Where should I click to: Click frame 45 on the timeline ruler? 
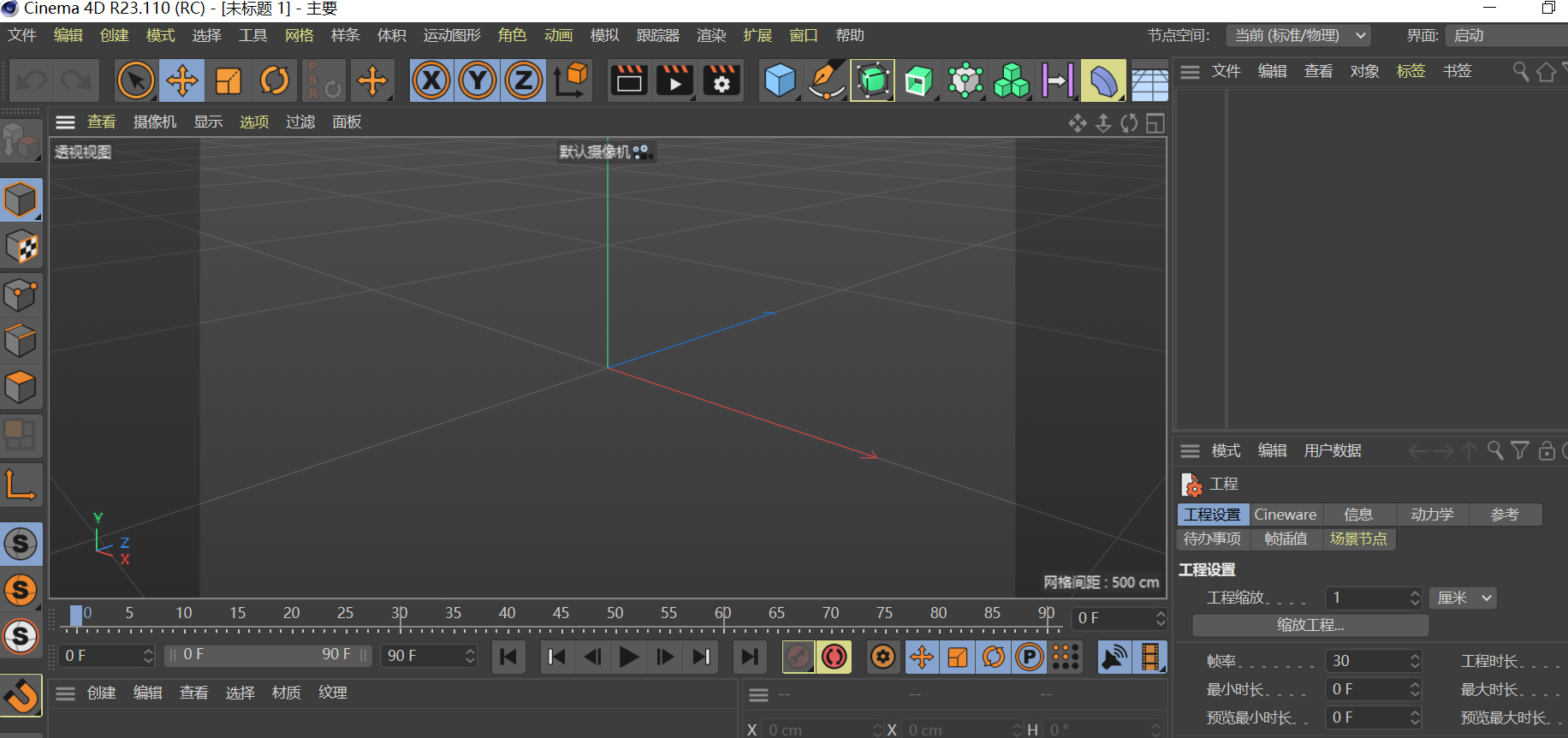561,614
